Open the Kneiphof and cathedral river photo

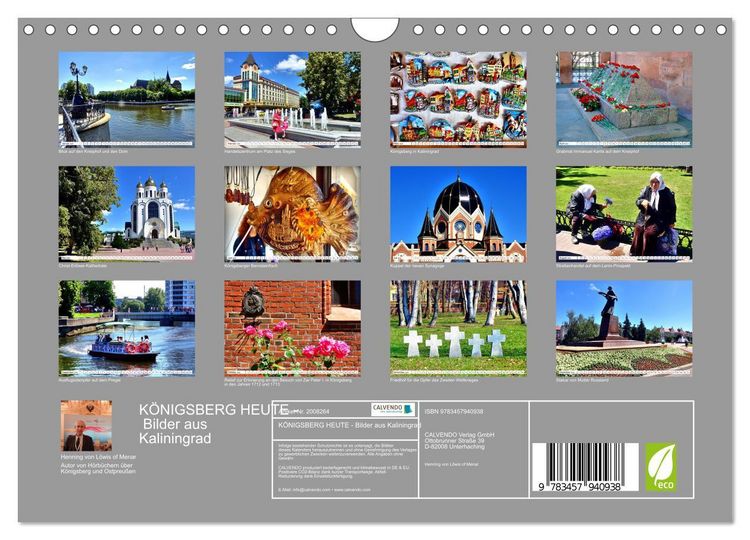point(127,99)
